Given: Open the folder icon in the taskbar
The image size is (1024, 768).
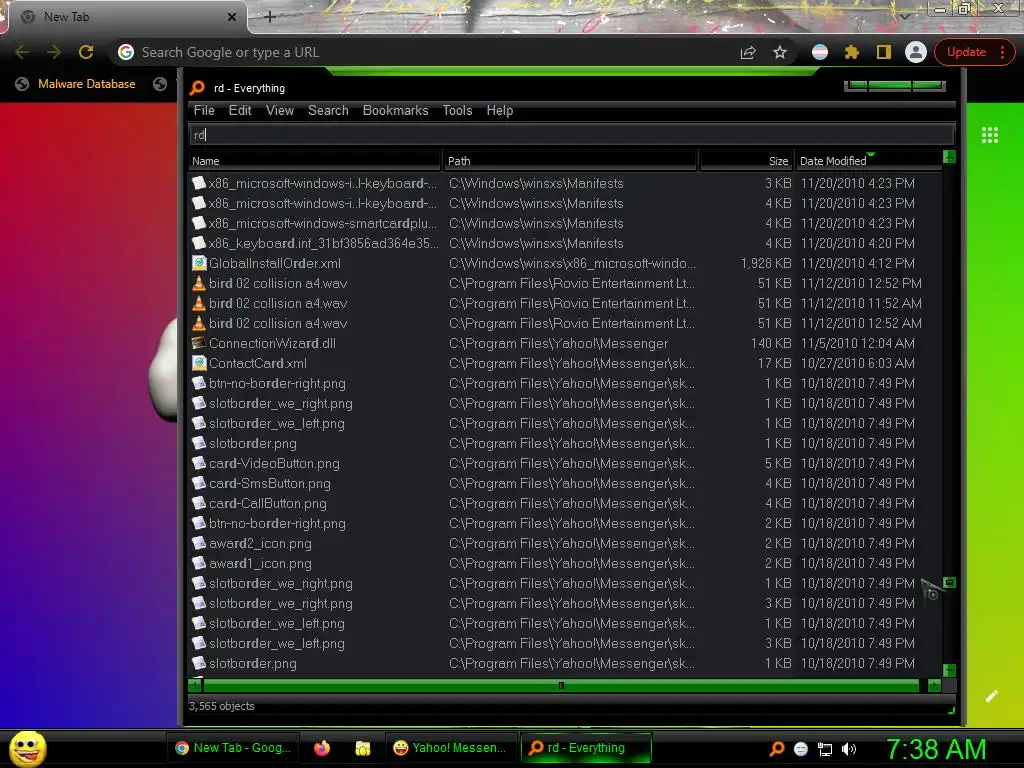Looking at the screenshot, I should point(362,748).
